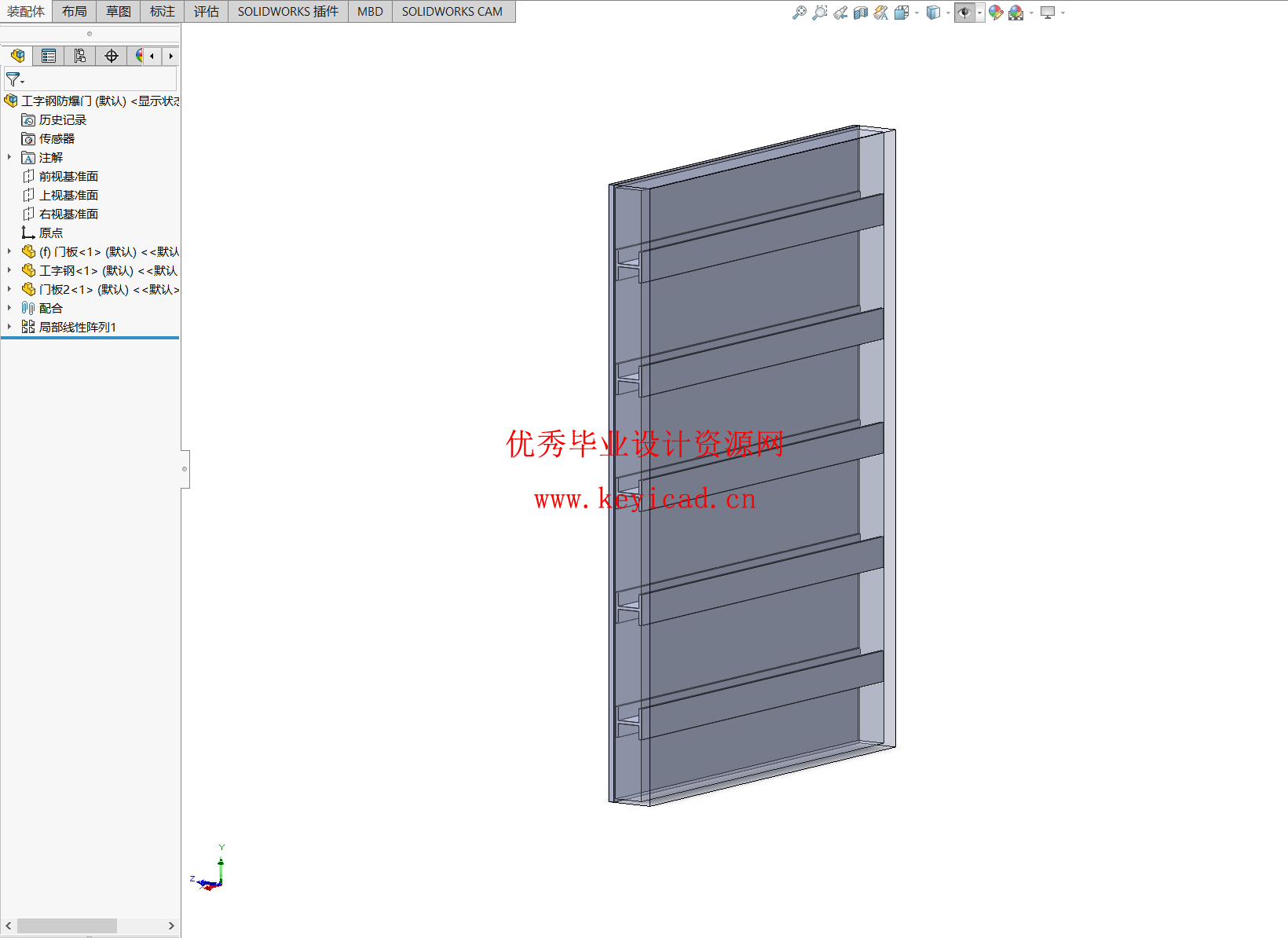Image resolution: width=1288 pixels, height=938 pixels.
Task: Click the 工字钢<1> component icon
Action: coord(28,270)
